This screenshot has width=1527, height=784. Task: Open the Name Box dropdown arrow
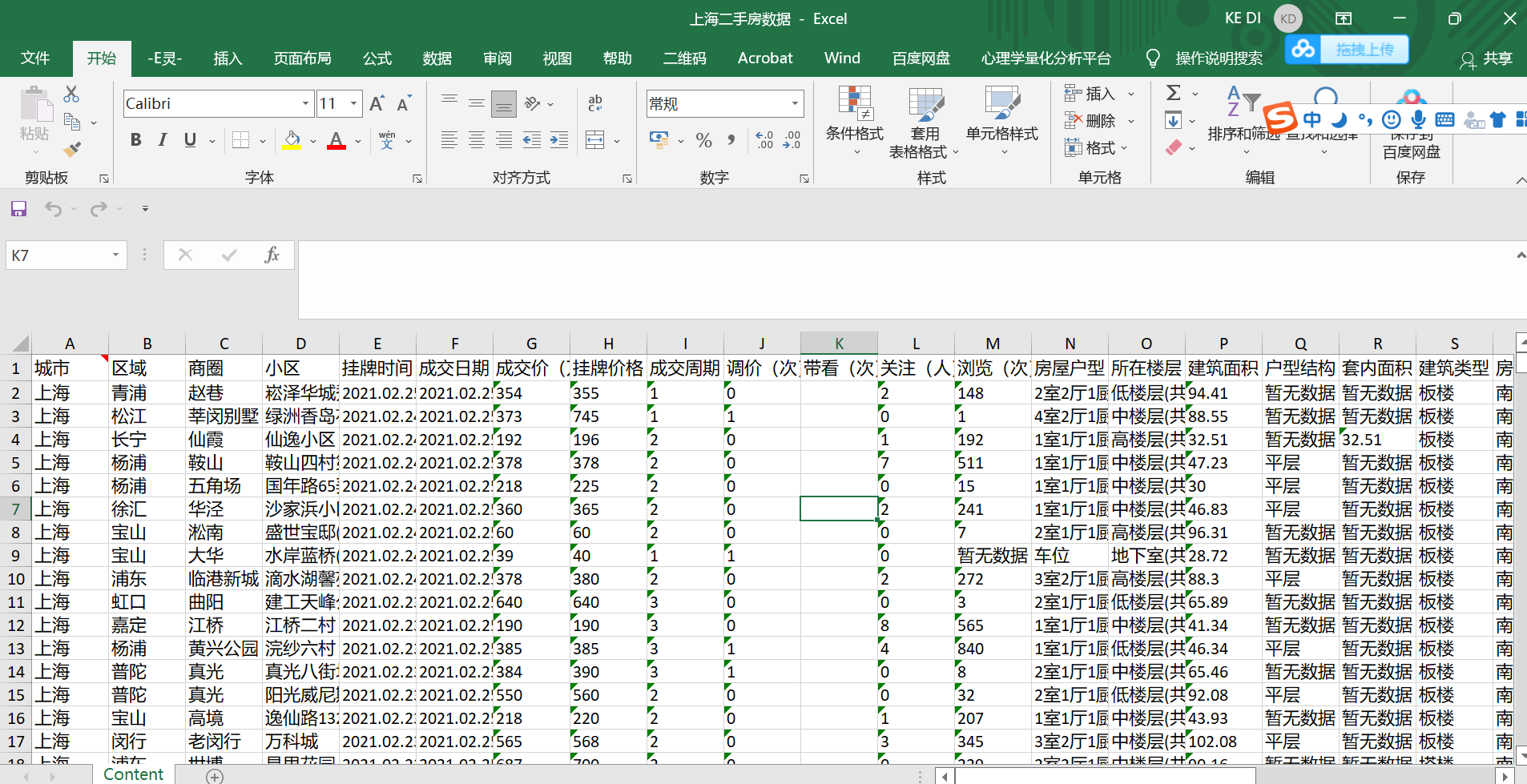pos(115,255)
